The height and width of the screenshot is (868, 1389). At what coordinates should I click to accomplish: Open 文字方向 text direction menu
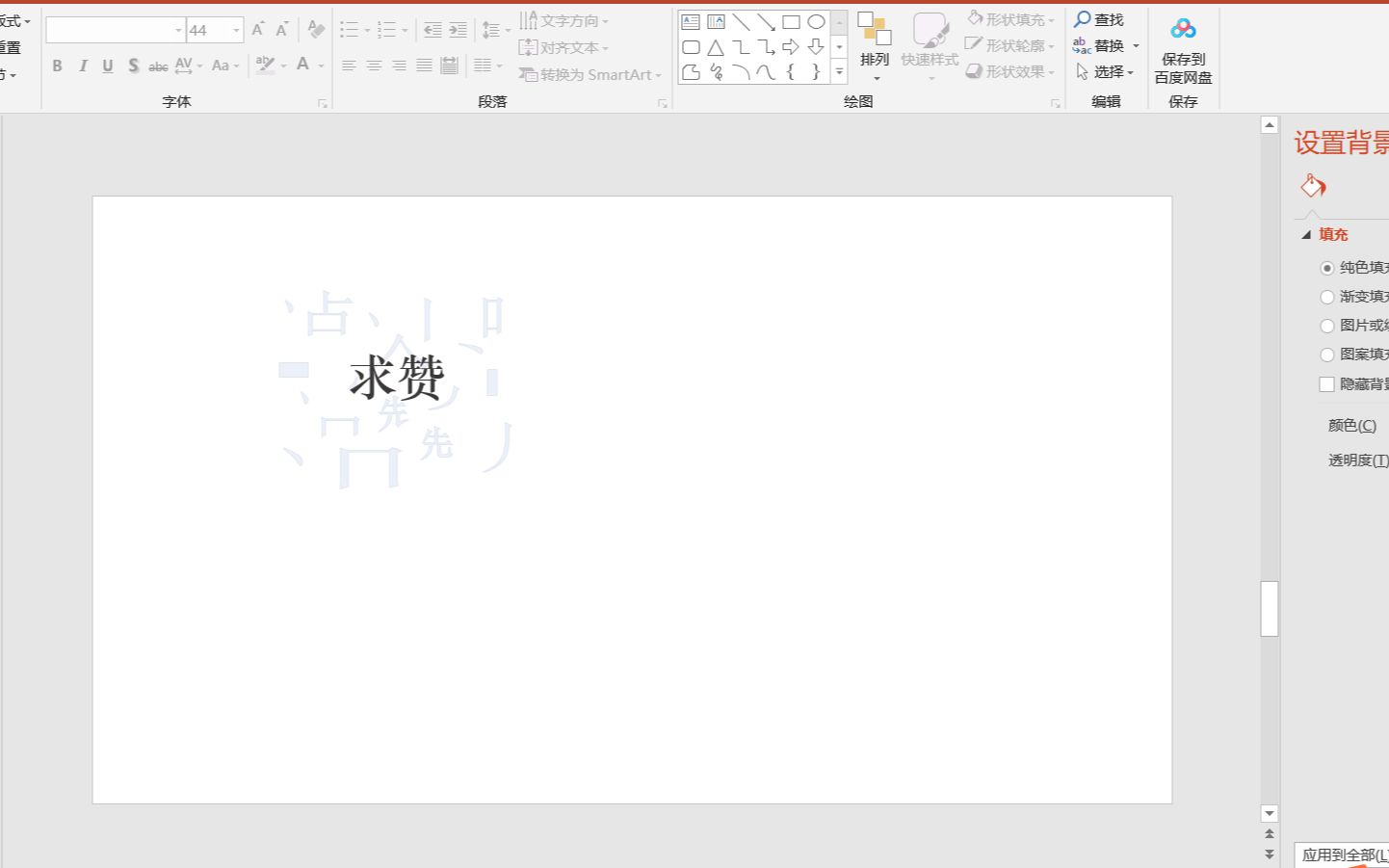[563, 20]
